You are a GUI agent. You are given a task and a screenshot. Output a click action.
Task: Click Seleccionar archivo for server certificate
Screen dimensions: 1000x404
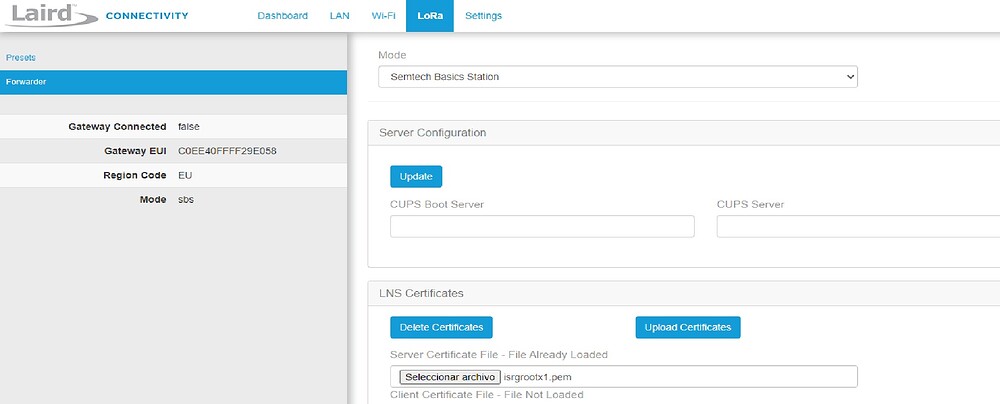click(x=449, y=377)
